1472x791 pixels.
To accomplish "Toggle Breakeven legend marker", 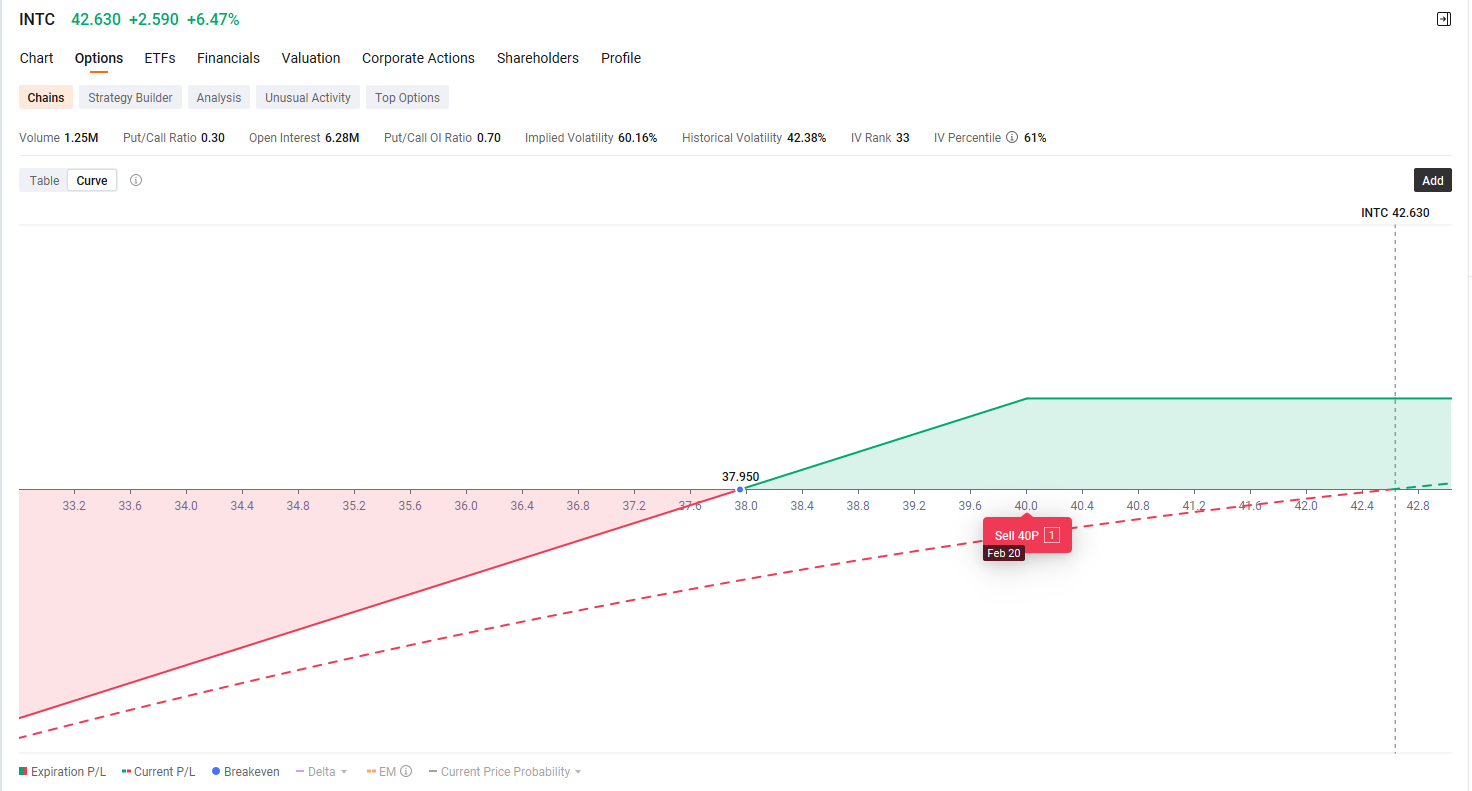I will point(245,772).
